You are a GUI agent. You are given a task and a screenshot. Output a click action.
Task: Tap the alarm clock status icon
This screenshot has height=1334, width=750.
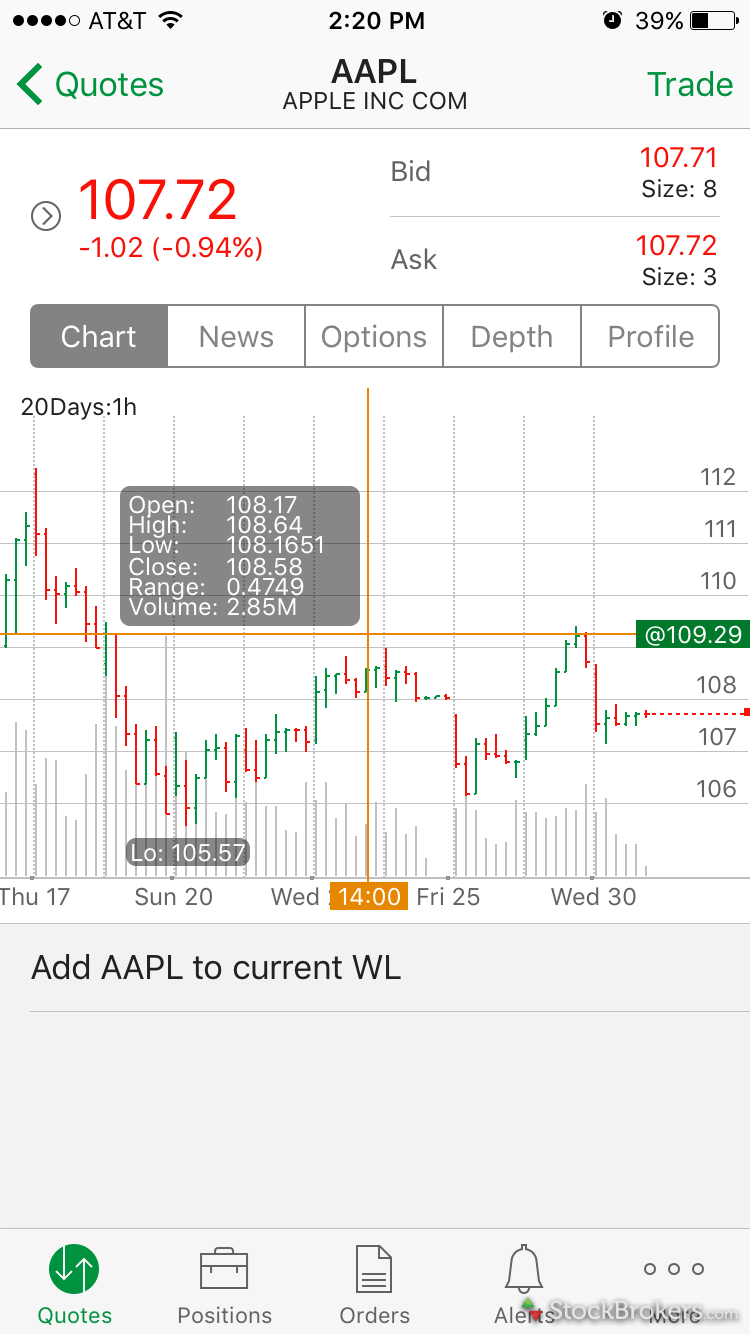point(612,21)
